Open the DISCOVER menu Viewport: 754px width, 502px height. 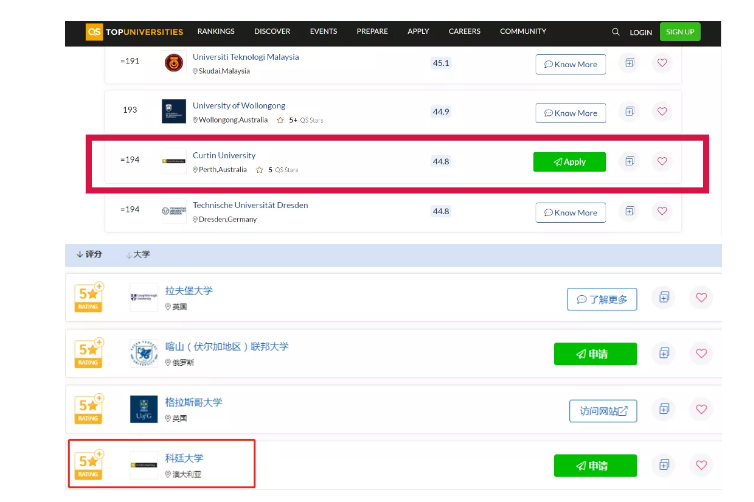(x=272, y=31)
